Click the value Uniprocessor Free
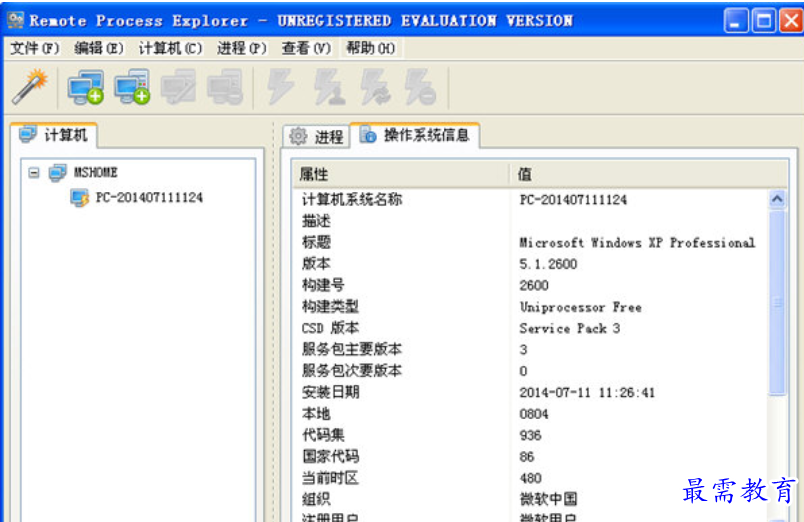Image resolution: width=804 pixels, height=522 pixels. [x=580, y=307]
